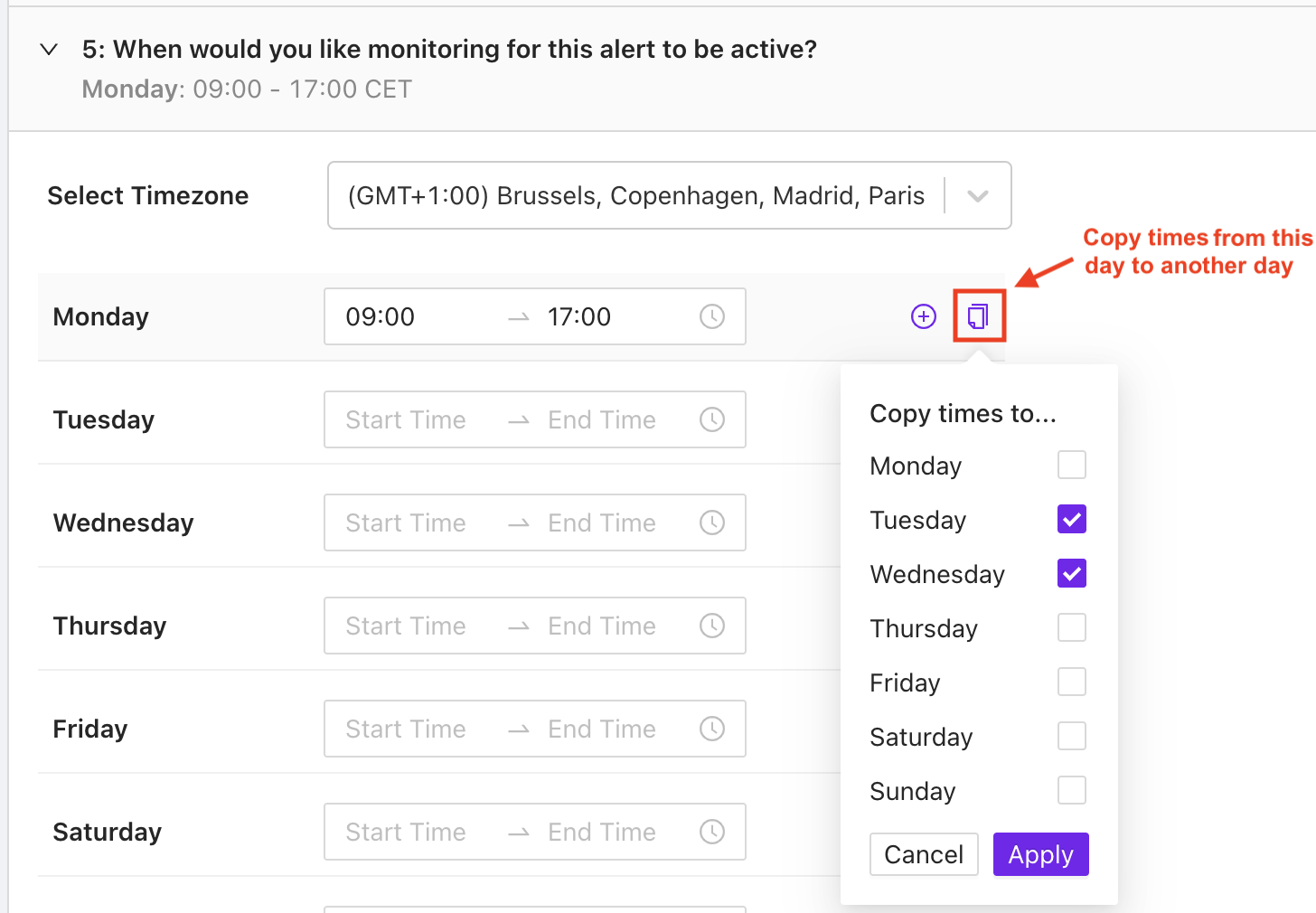Click the clock icon in Monday's time field

[x=712, y=316]
